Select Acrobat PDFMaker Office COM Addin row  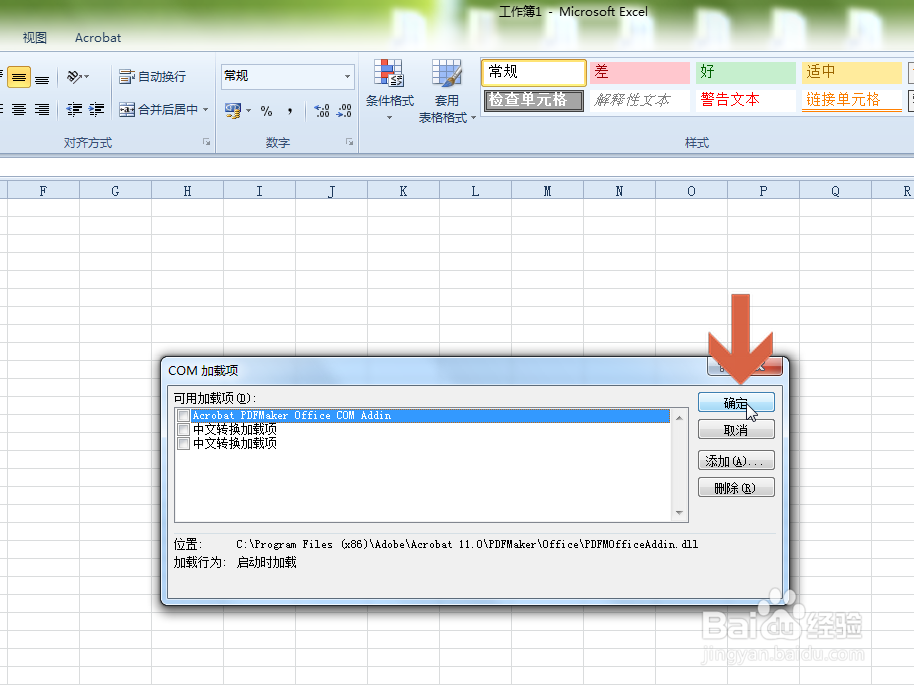pos(430,415)
